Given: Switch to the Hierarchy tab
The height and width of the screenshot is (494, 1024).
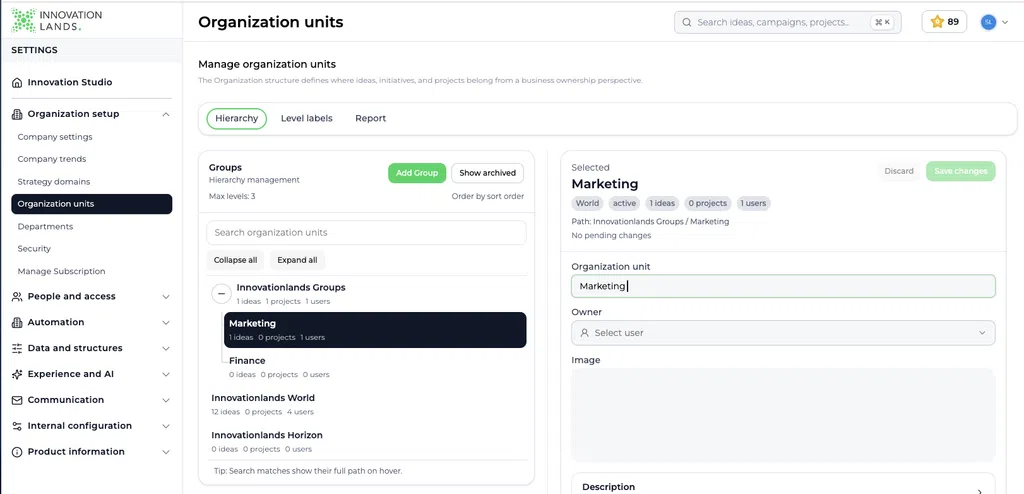Looking at the screenshot, I should coord(236,118).
